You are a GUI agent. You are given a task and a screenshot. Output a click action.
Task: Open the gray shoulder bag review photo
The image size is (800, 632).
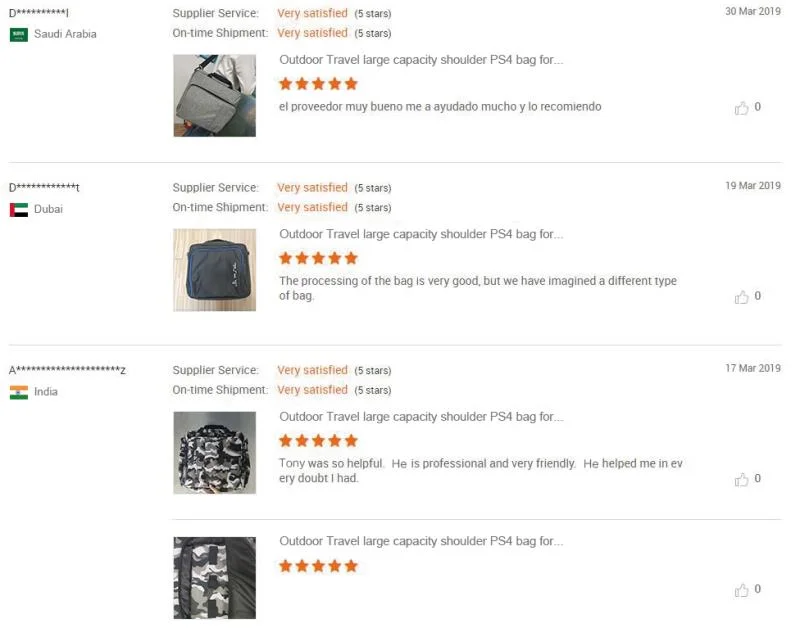[x=214, y=96]
